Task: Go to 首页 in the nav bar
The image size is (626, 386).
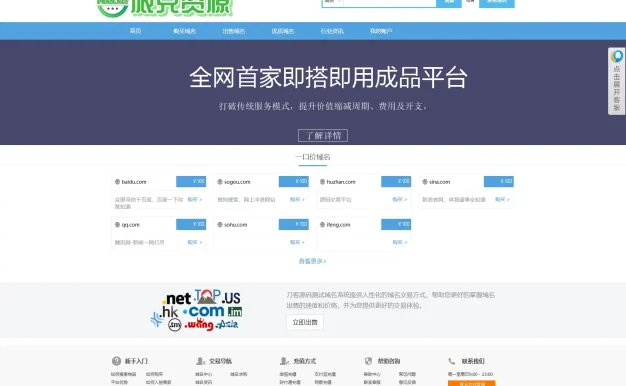Action: click(x=135, y=31)
